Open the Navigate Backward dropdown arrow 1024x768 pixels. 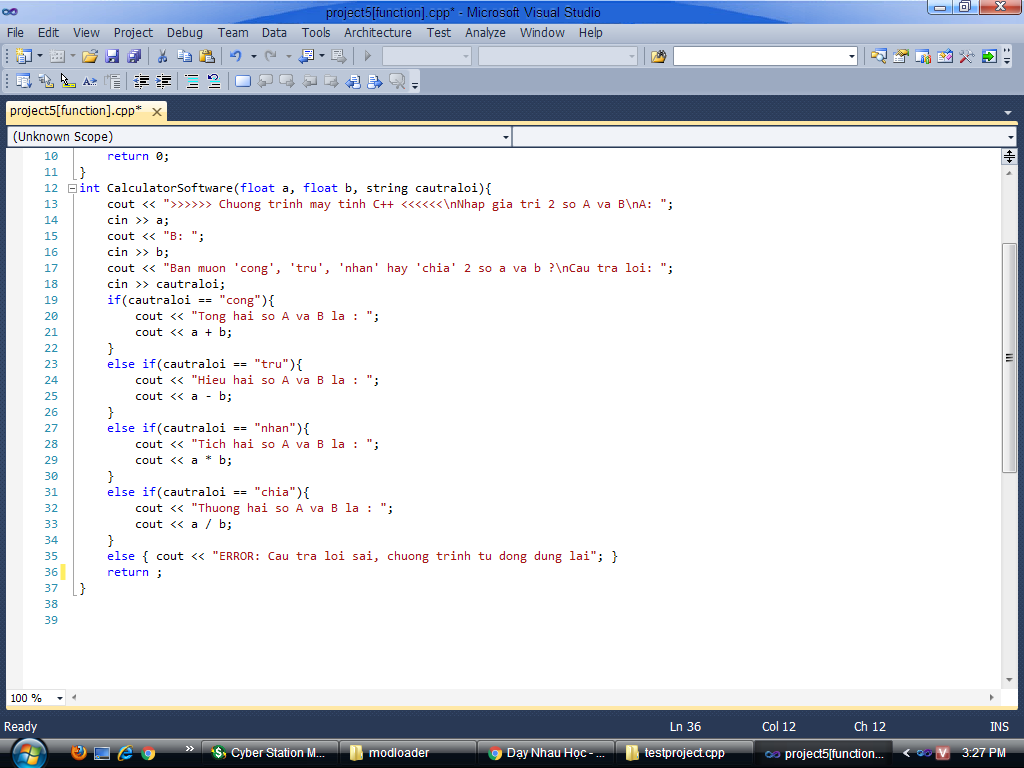pos(322,57)
